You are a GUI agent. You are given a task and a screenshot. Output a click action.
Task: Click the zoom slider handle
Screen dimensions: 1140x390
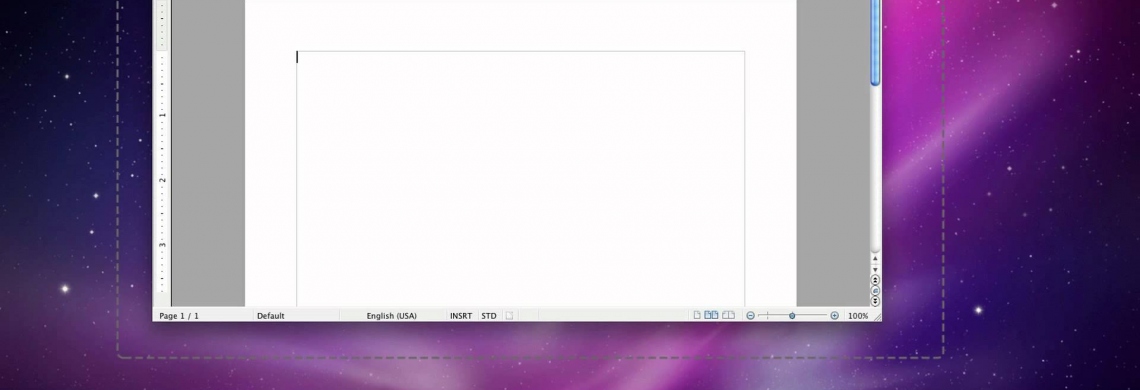click(792, 316)
